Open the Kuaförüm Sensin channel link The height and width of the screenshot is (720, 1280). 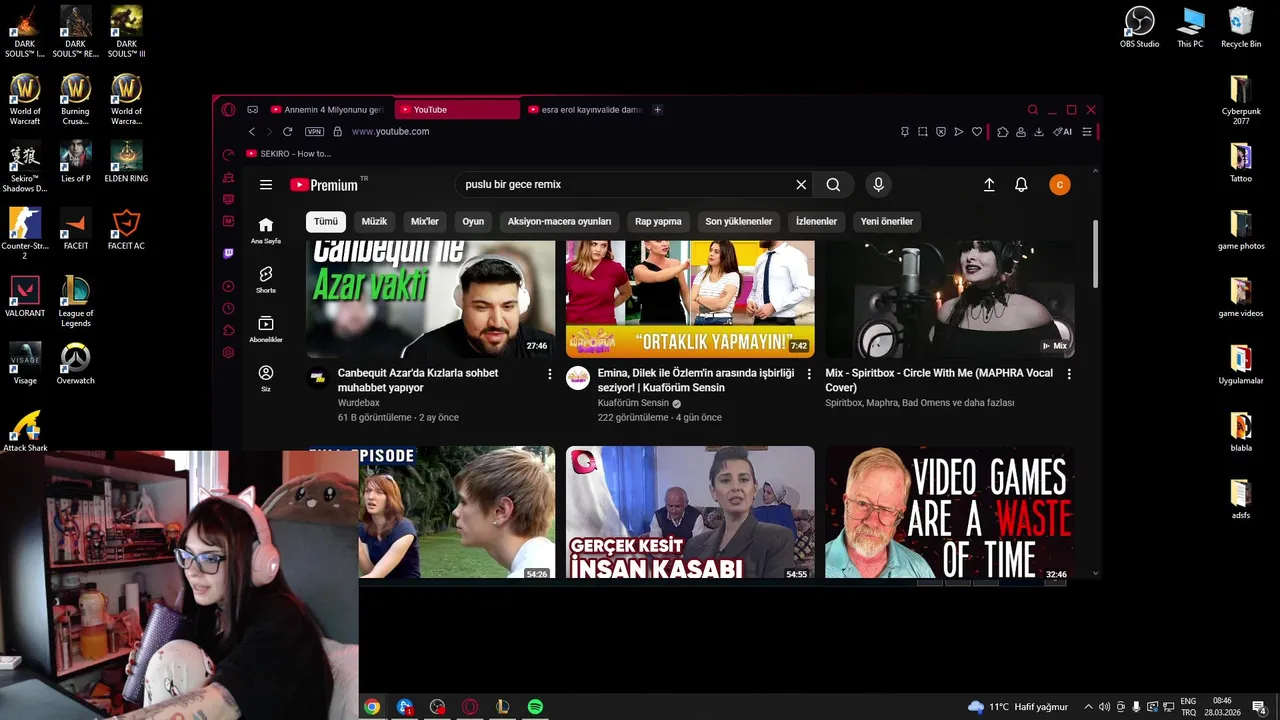[633, 403]
